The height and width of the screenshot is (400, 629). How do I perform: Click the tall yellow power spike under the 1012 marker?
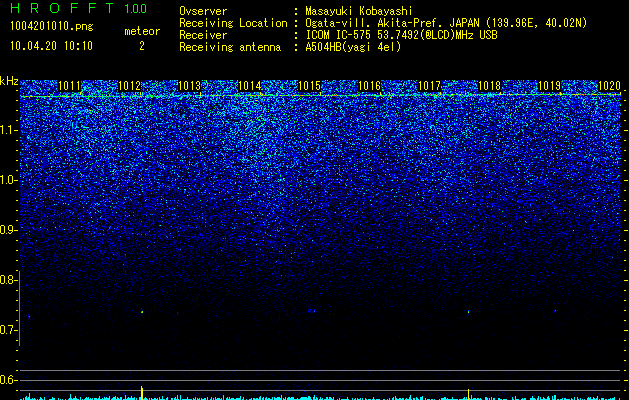[142, 393]
